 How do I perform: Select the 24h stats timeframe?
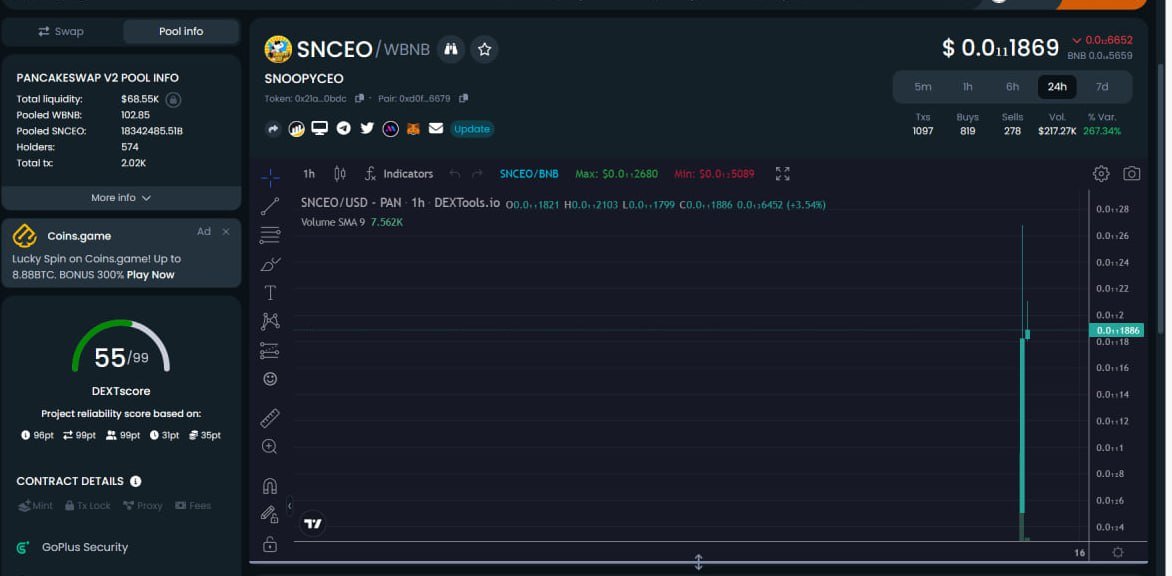pos(1057,87)
